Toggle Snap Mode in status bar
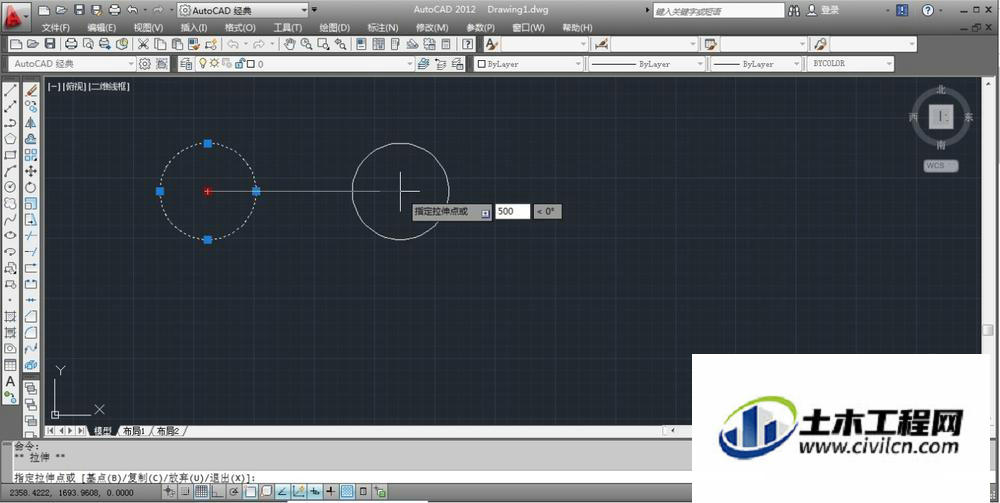Screen dimensions: 1000x503 (185, 492)
